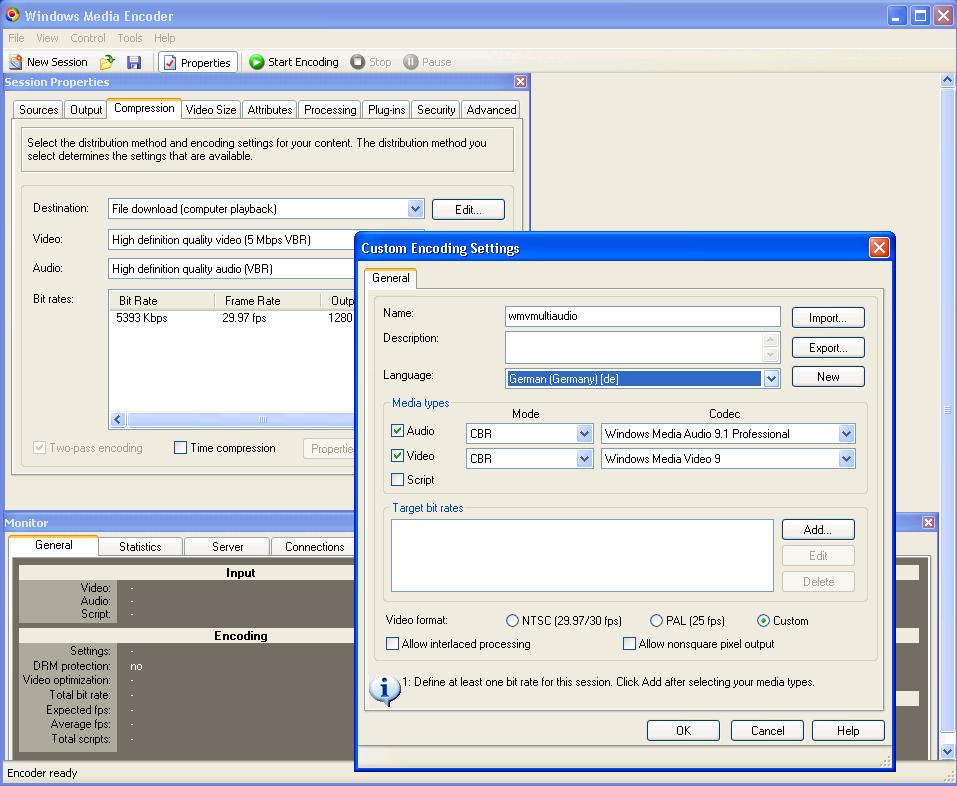
Task: Open the File menu
Action: point(16,38)
